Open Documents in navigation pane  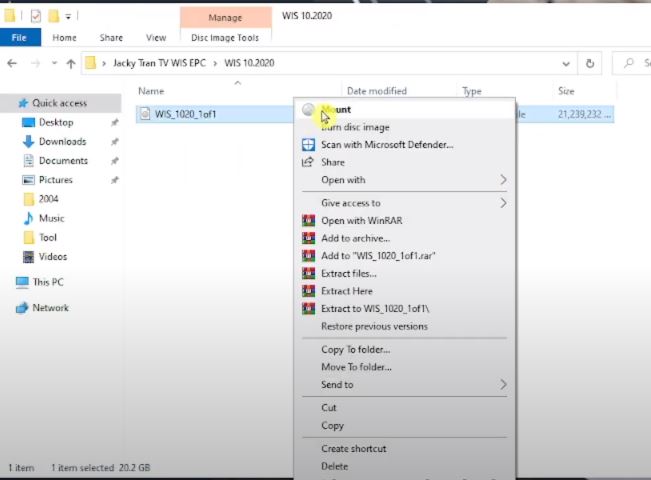[63, 161]
